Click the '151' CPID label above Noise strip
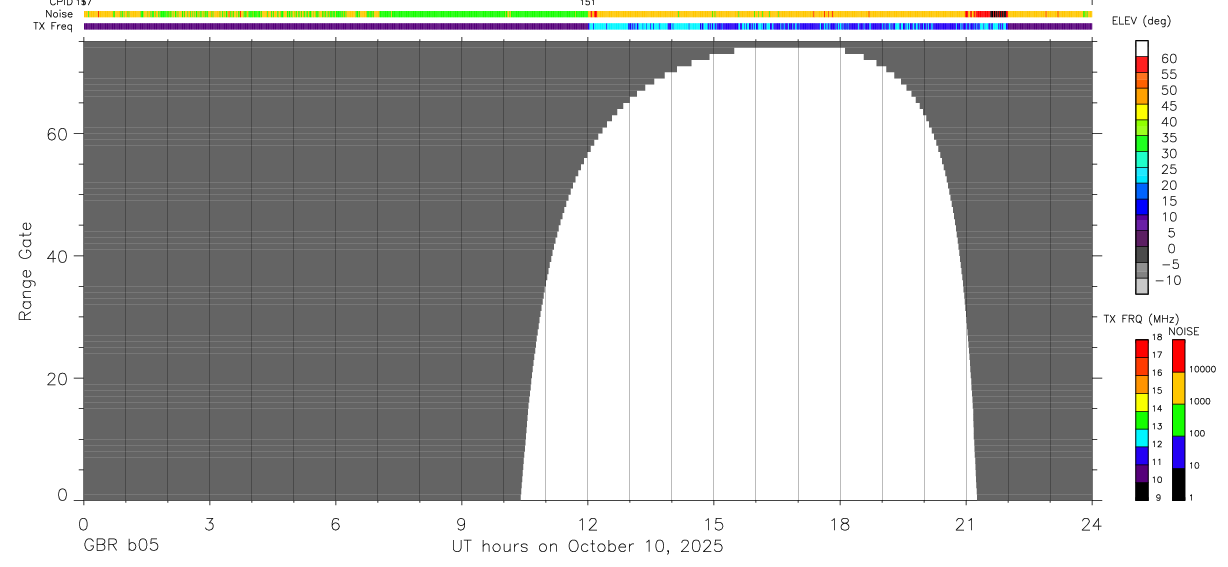 tap(588, 3)
